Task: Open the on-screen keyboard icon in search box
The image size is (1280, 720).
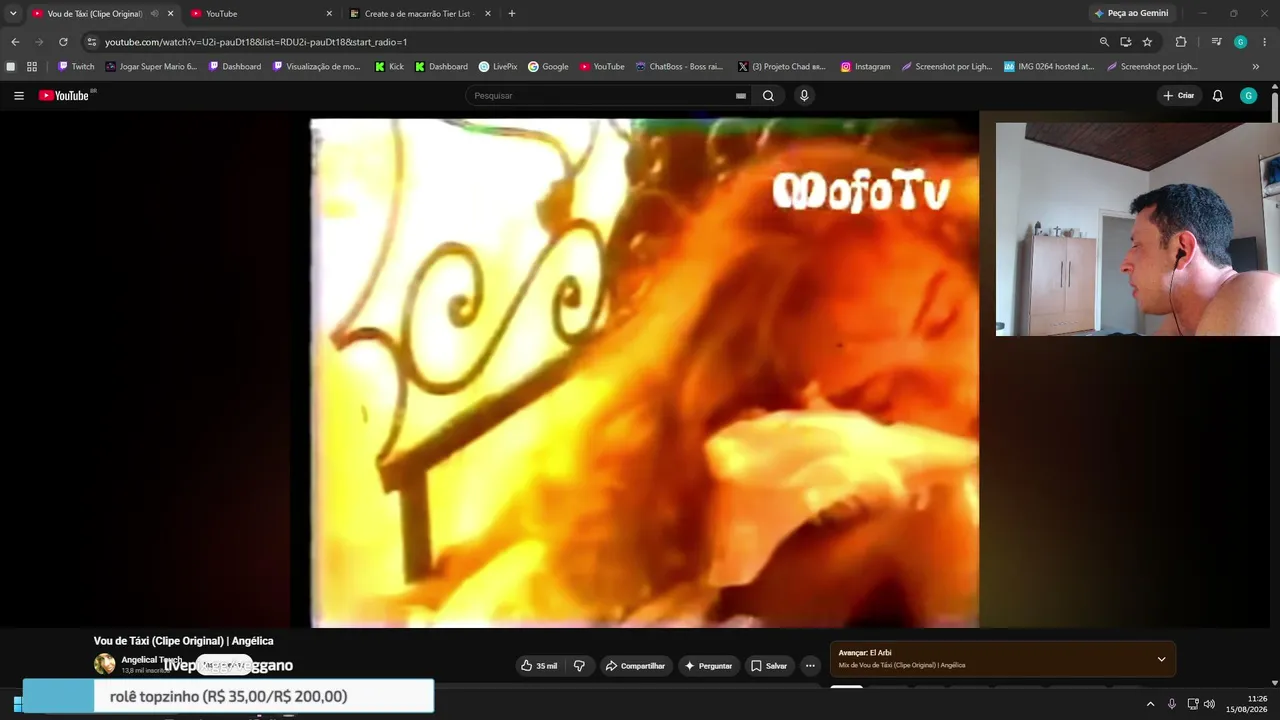Action: (741, 96)
